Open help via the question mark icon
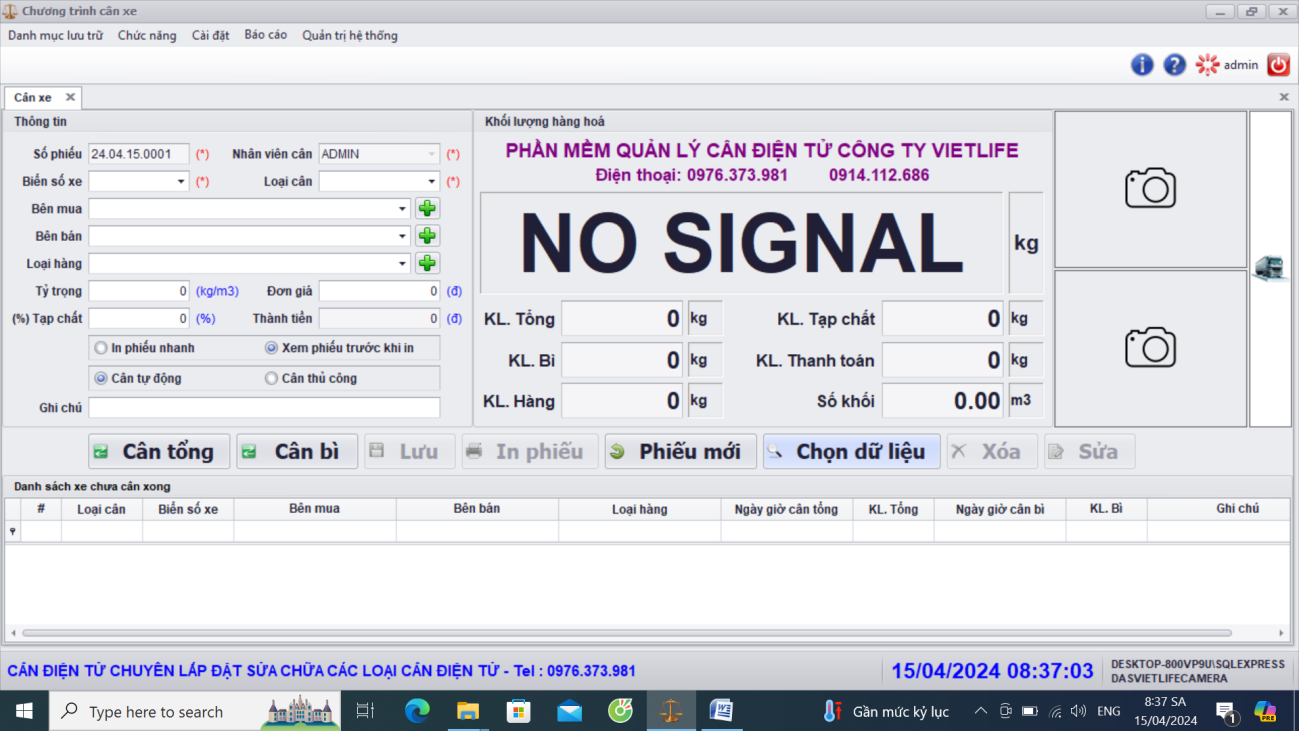The height and width of the screenshot is (731, 1299). click(x=1175, y=65)
